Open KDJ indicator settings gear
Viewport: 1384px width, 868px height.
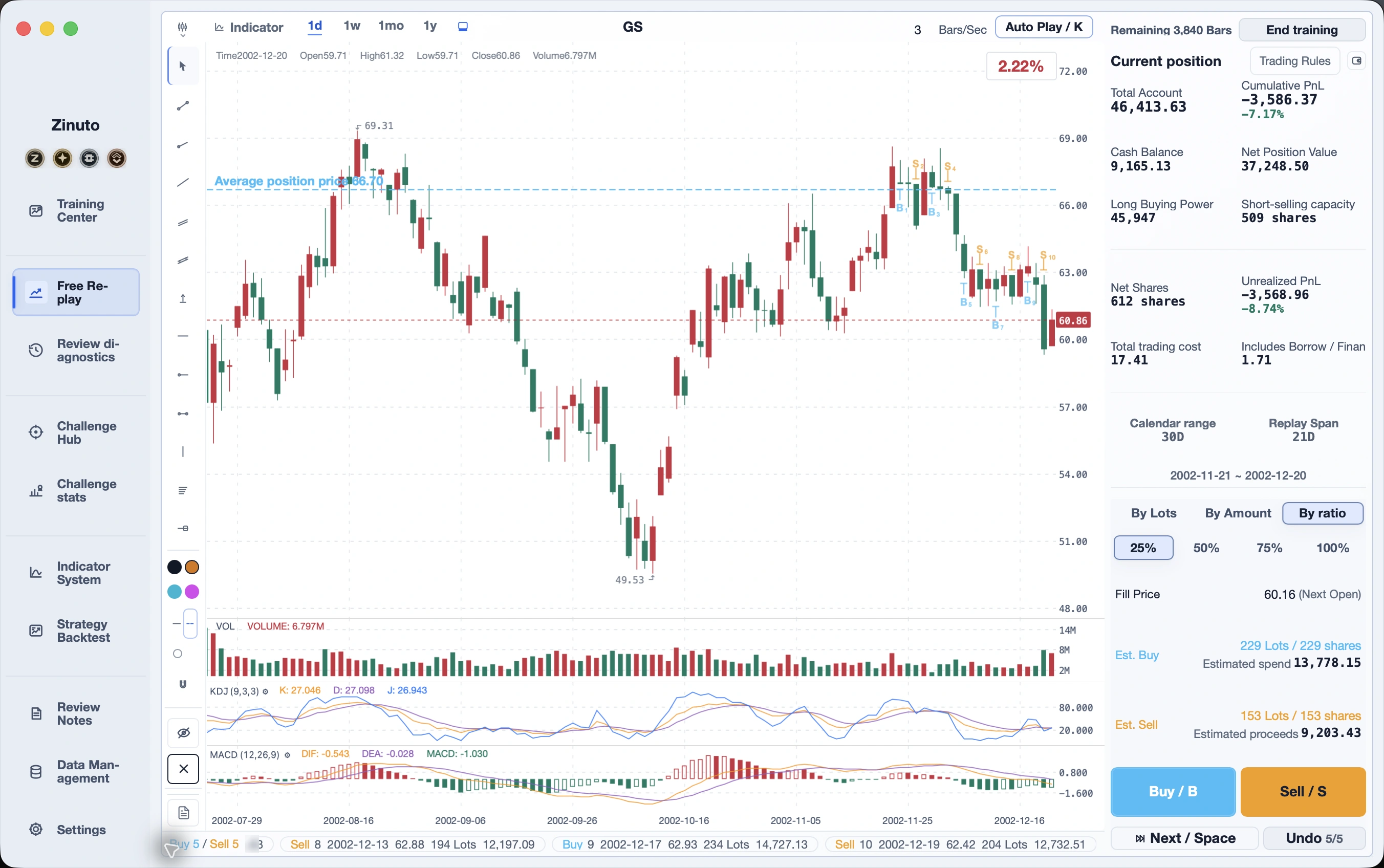265,691
